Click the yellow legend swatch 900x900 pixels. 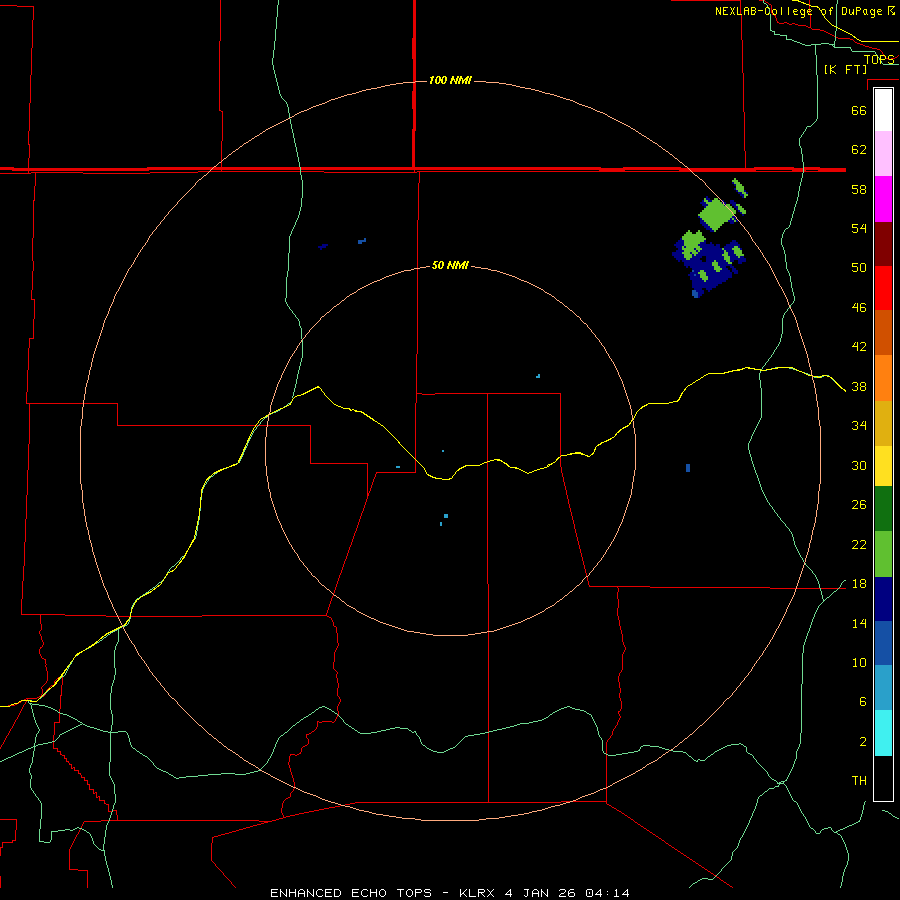883,466
